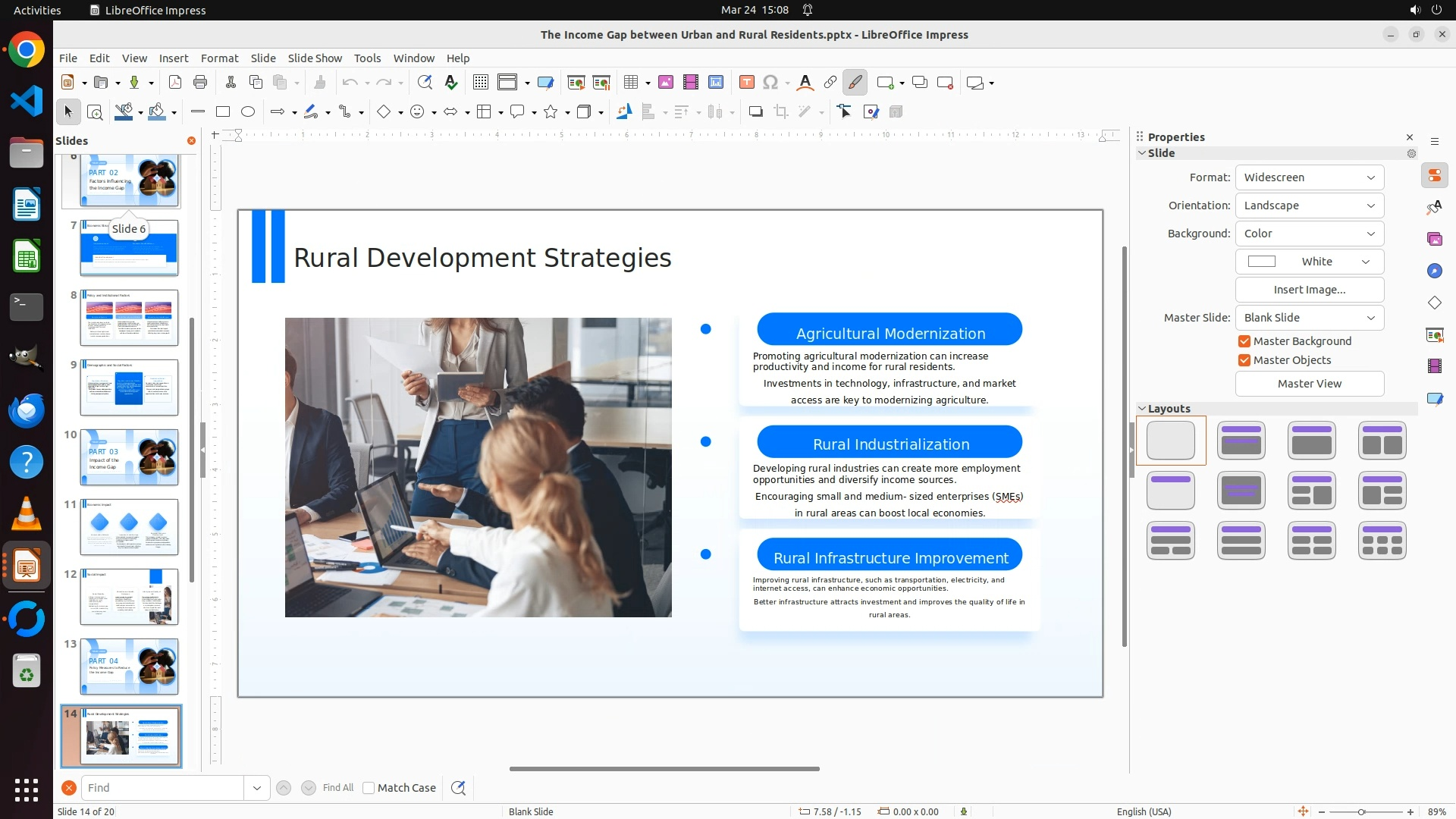This screenshot has height=819, width=1456.
Task: Select the slide 11 thumbnail
Action: coord(129,527)
